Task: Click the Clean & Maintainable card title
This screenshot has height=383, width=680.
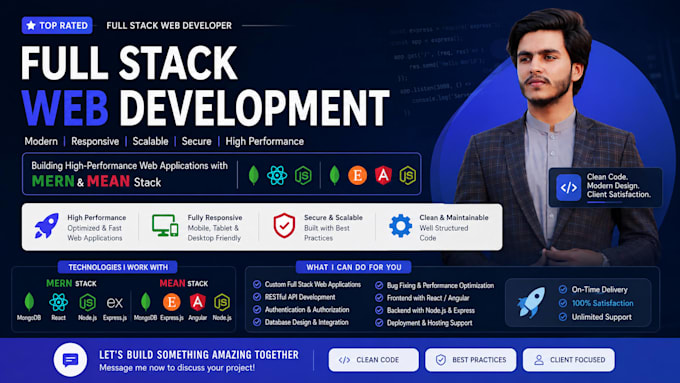Action: (x=454, y=218)
